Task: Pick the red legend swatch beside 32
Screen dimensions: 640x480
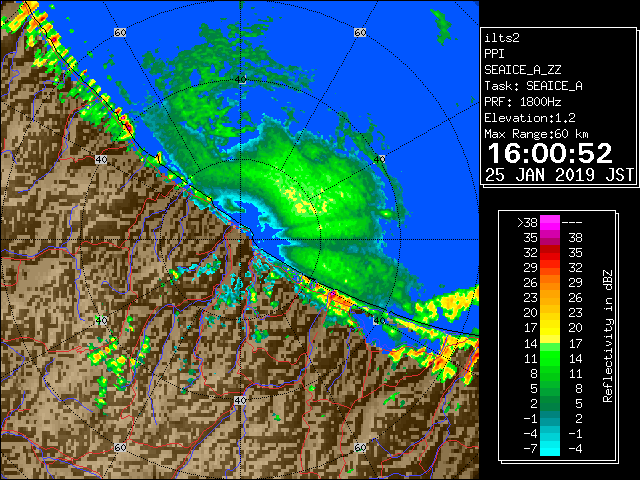Action: click(550, 253)
